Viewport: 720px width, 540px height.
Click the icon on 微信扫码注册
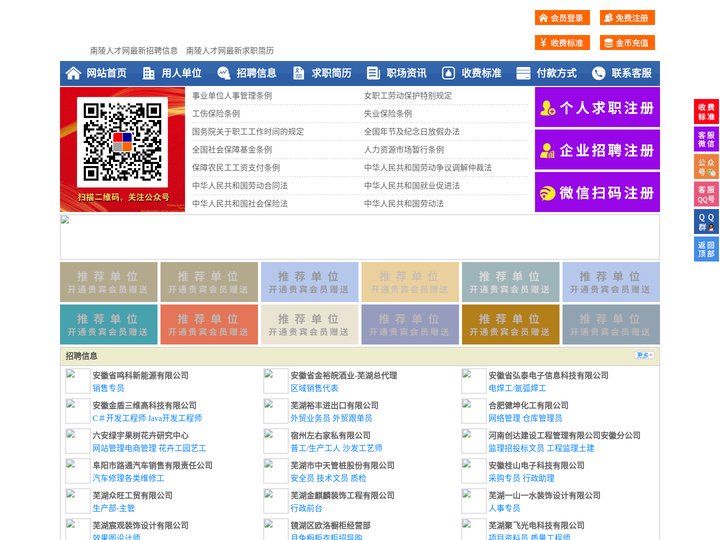click(547, 193)
